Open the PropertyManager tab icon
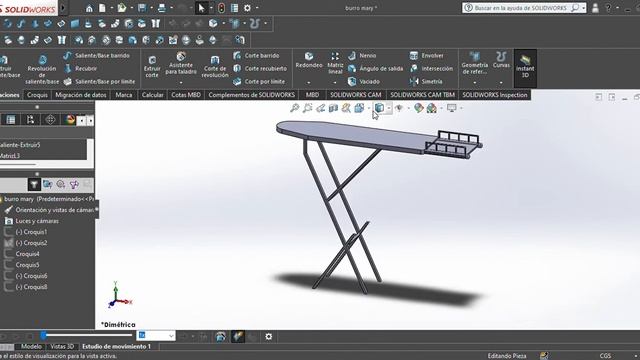The width and height of the screenshot is (640, 360). coord(11,120)
